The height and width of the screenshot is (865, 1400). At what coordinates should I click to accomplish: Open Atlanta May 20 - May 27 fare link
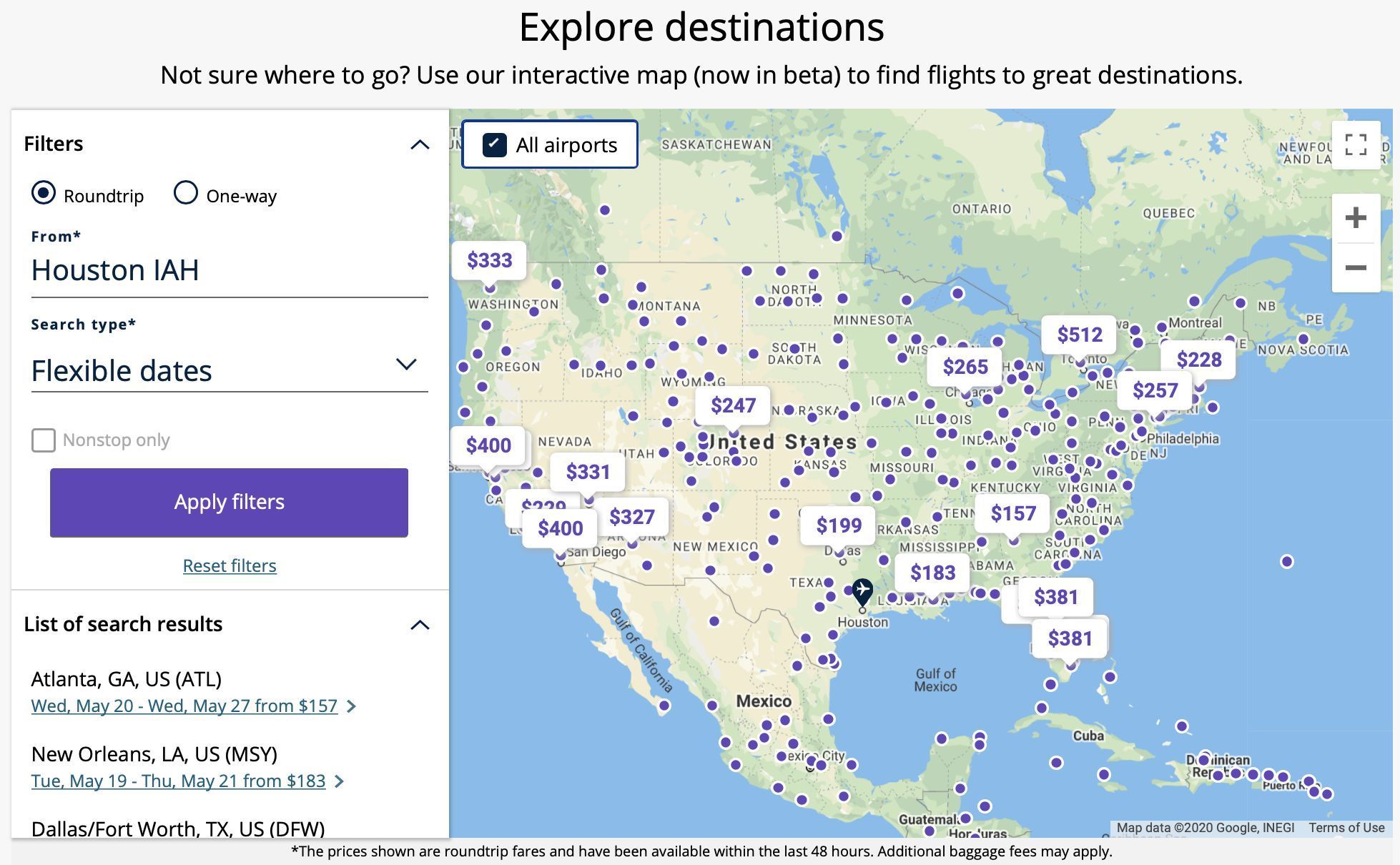click(x=184, y=706)
